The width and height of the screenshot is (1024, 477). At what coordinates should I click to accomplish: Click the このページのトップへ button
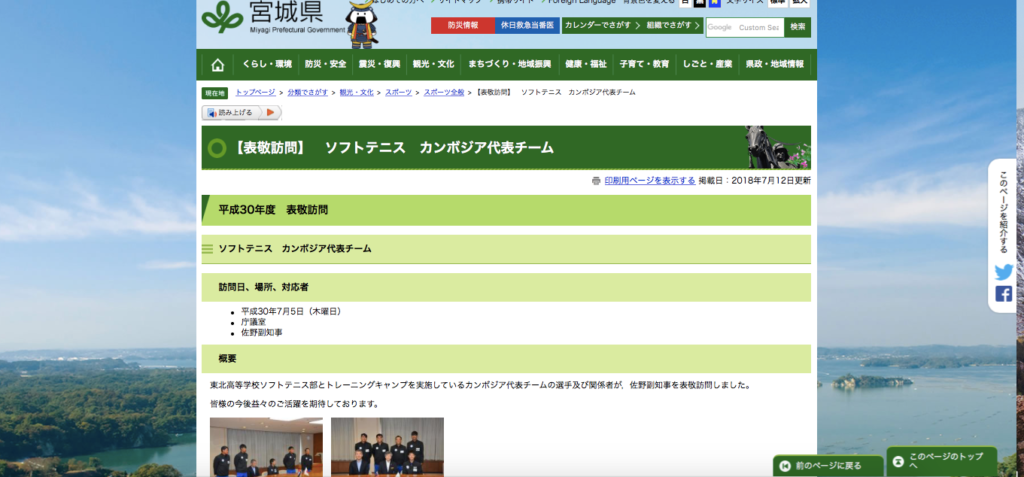pos(942,461)
